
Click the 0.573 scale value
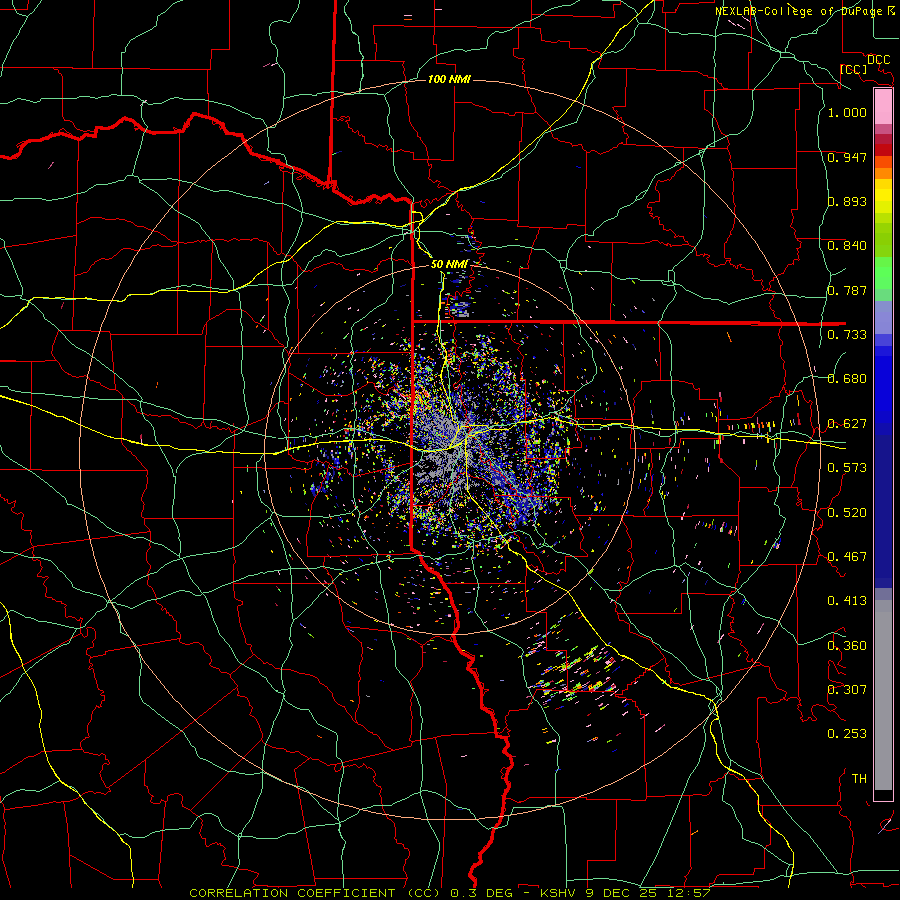[x=847, y=468]
